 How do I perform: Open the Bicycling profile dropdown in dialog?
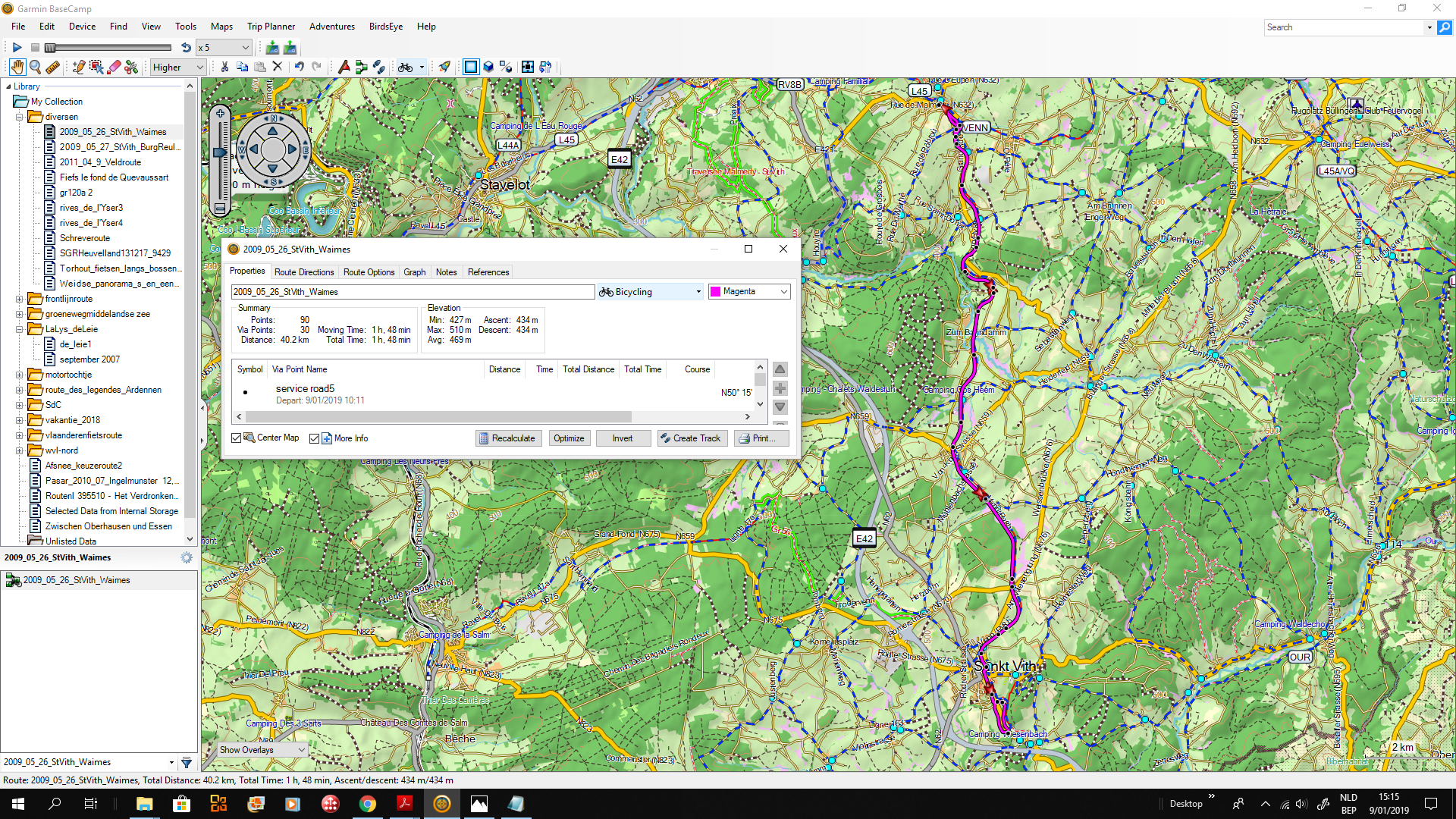pyautogui.click(x=651, y=292)
